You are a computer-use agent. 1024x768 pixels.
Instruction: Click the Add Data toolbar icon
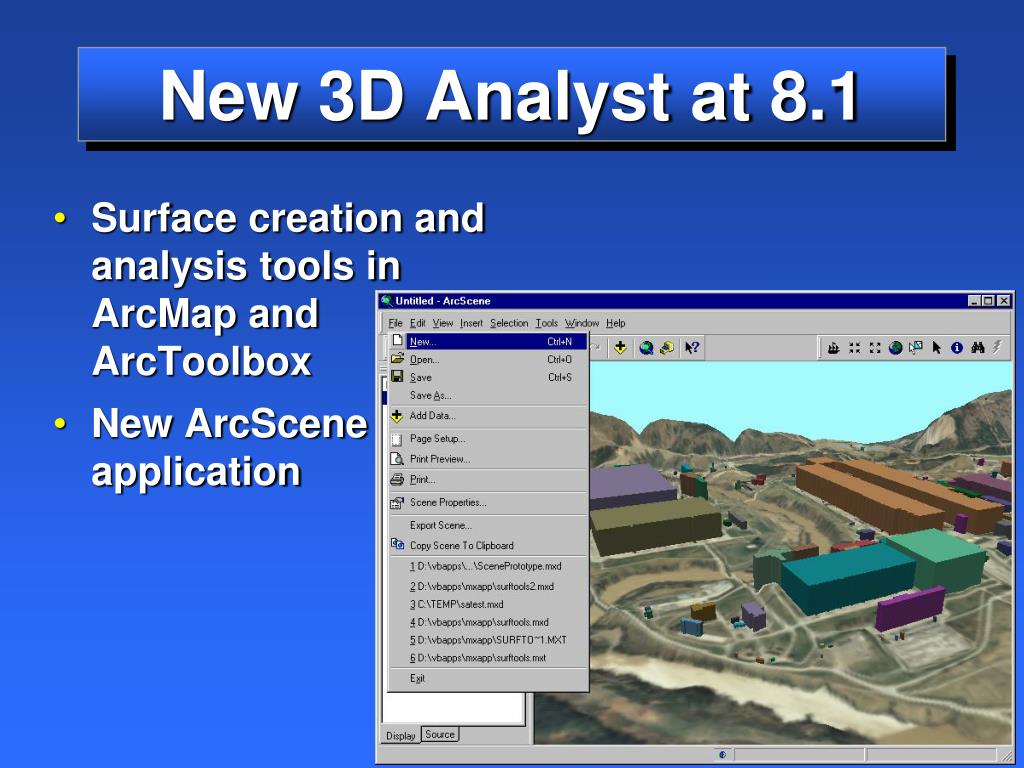click(x=620, y=347)
